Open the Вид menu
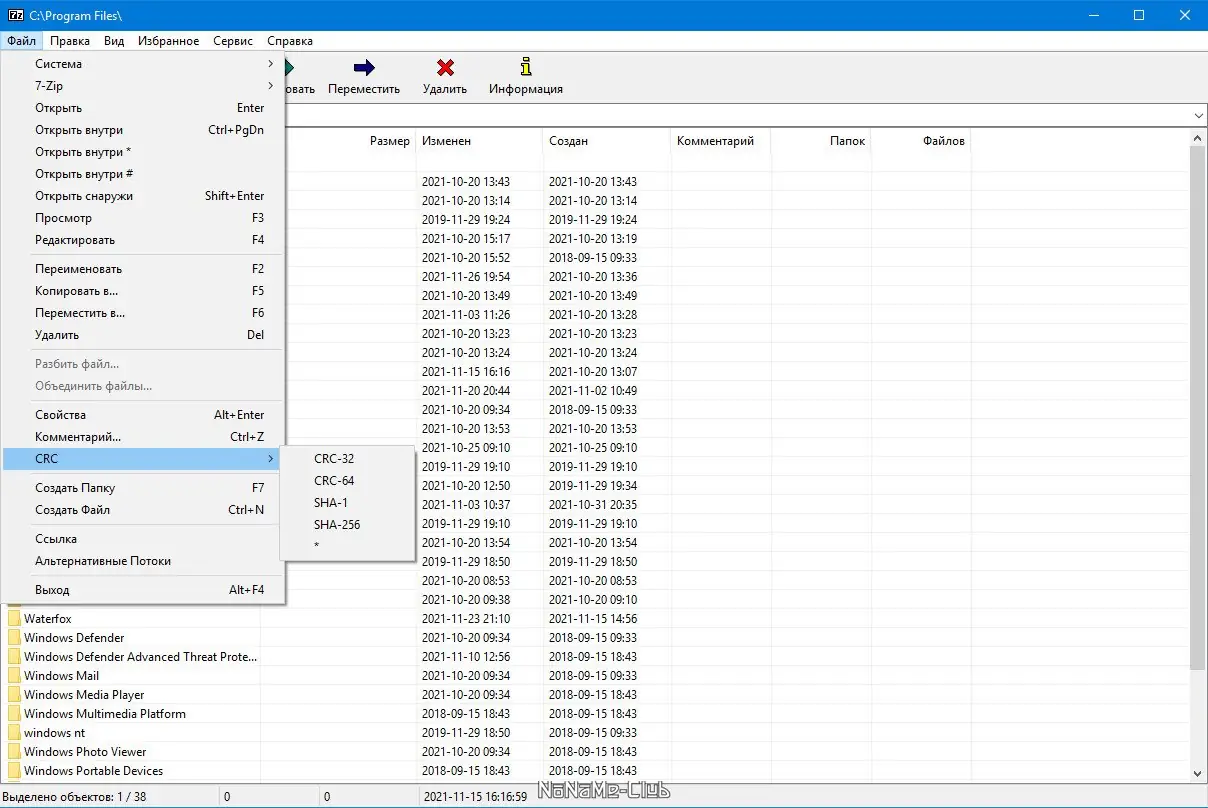 tap(114, 41)
